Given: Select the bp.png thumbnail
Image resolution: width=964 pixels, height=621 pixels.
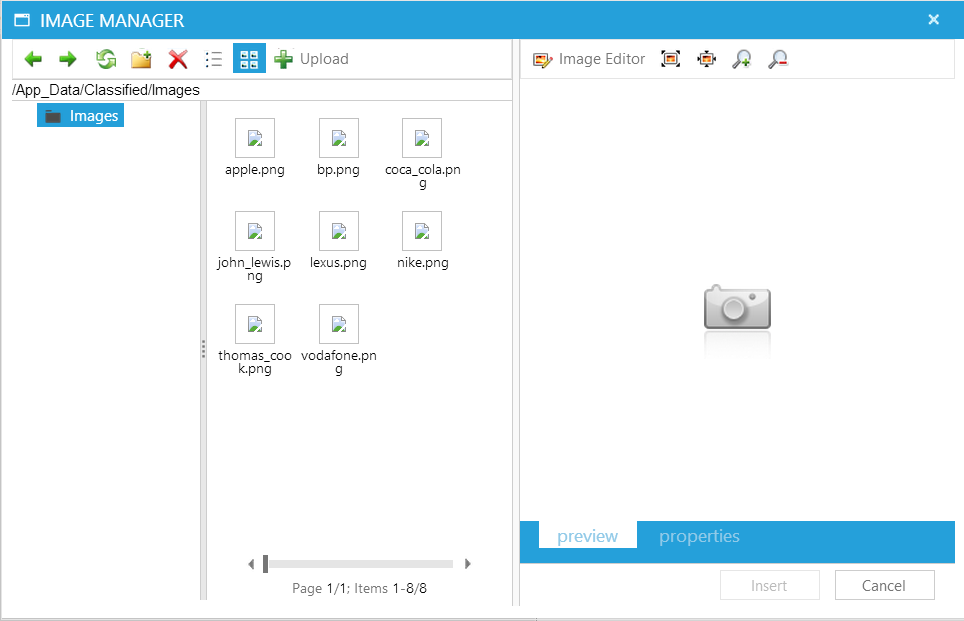Looking at the screenshot, I should (x=339, y=138).
